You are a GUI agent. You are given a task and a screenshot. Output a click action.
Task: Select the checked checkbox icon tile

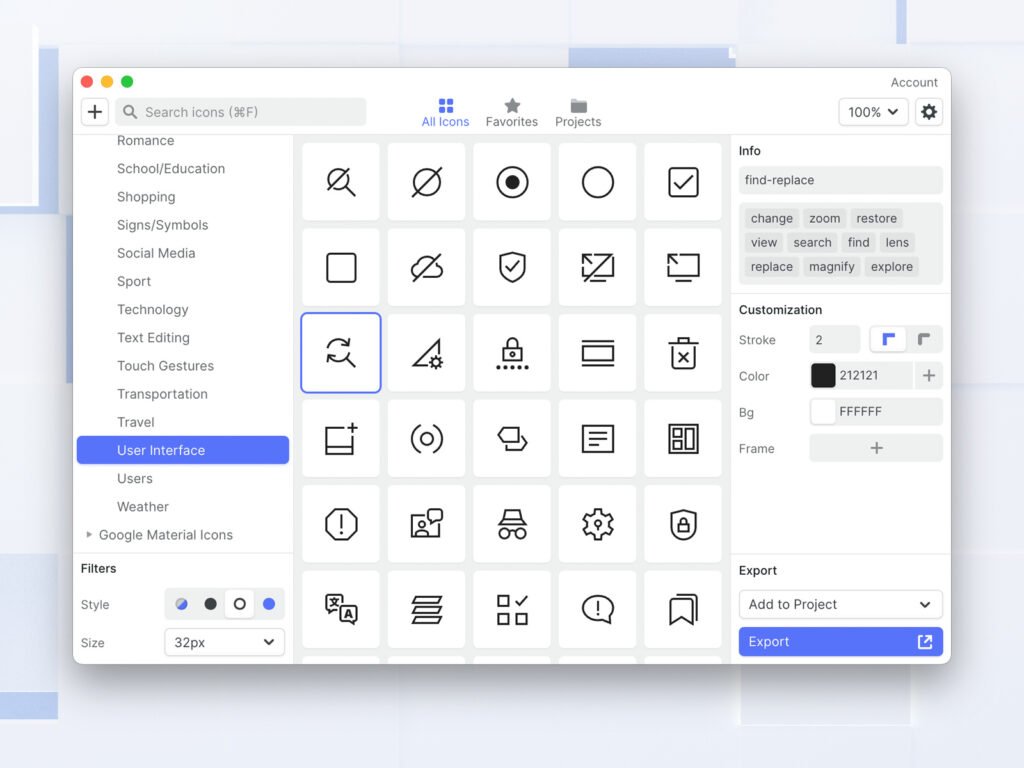pyautogui.click(x=682, y=182)
